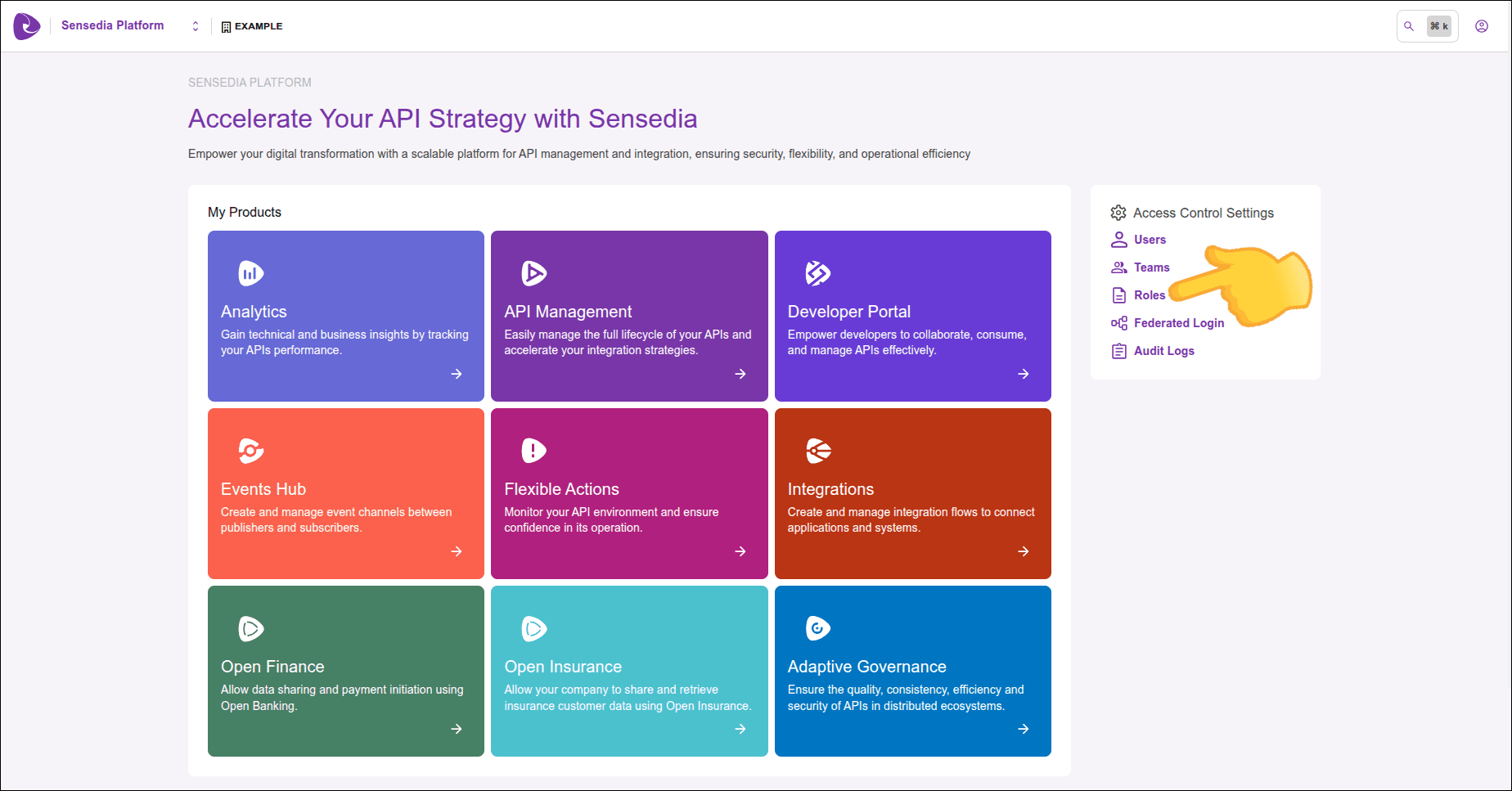Click the arrow on Open Insurance card
This screenshot has height=791, width=1512.
point(740,729)
